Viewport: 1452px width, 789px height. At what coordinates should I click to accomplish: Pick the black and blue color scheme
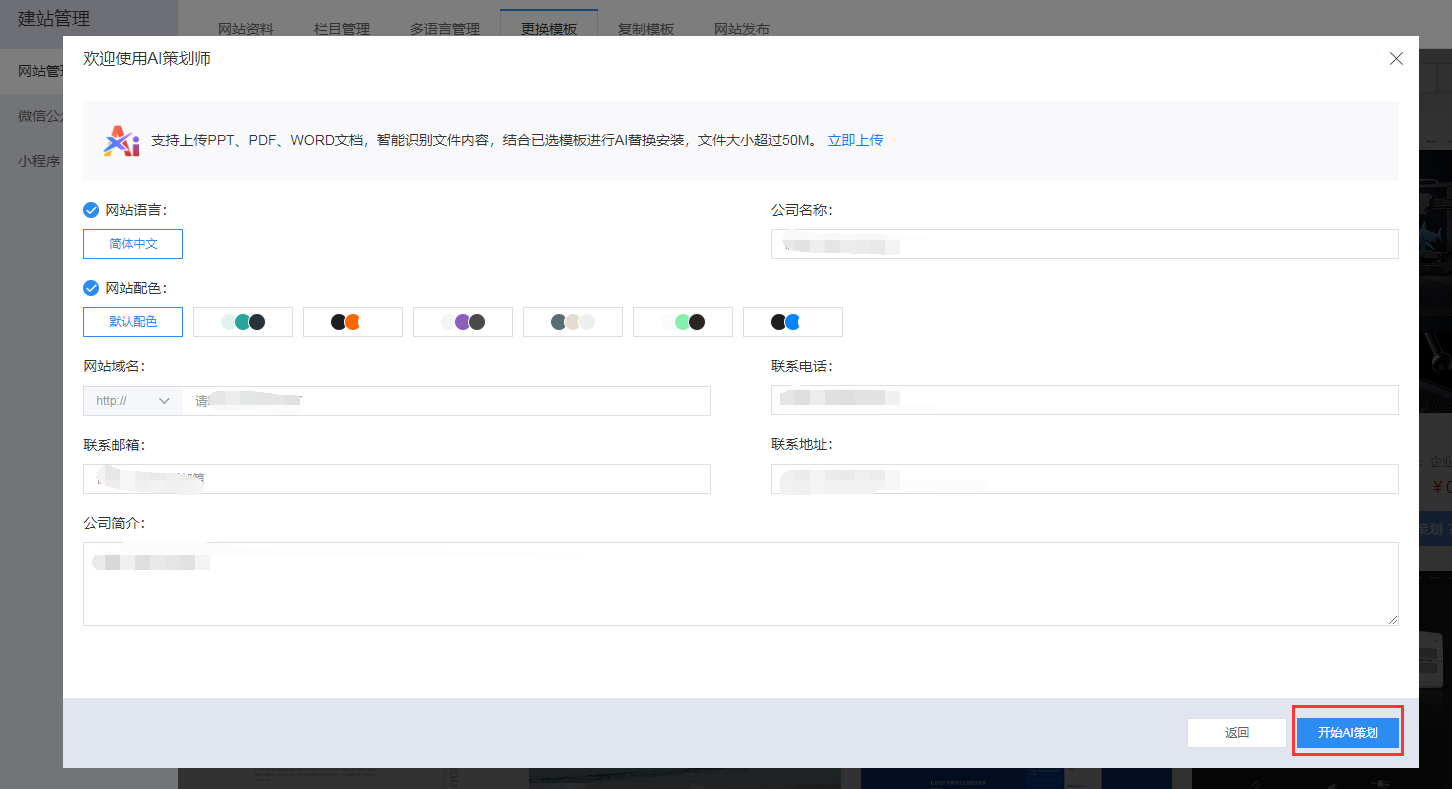(x=793, y=322)
